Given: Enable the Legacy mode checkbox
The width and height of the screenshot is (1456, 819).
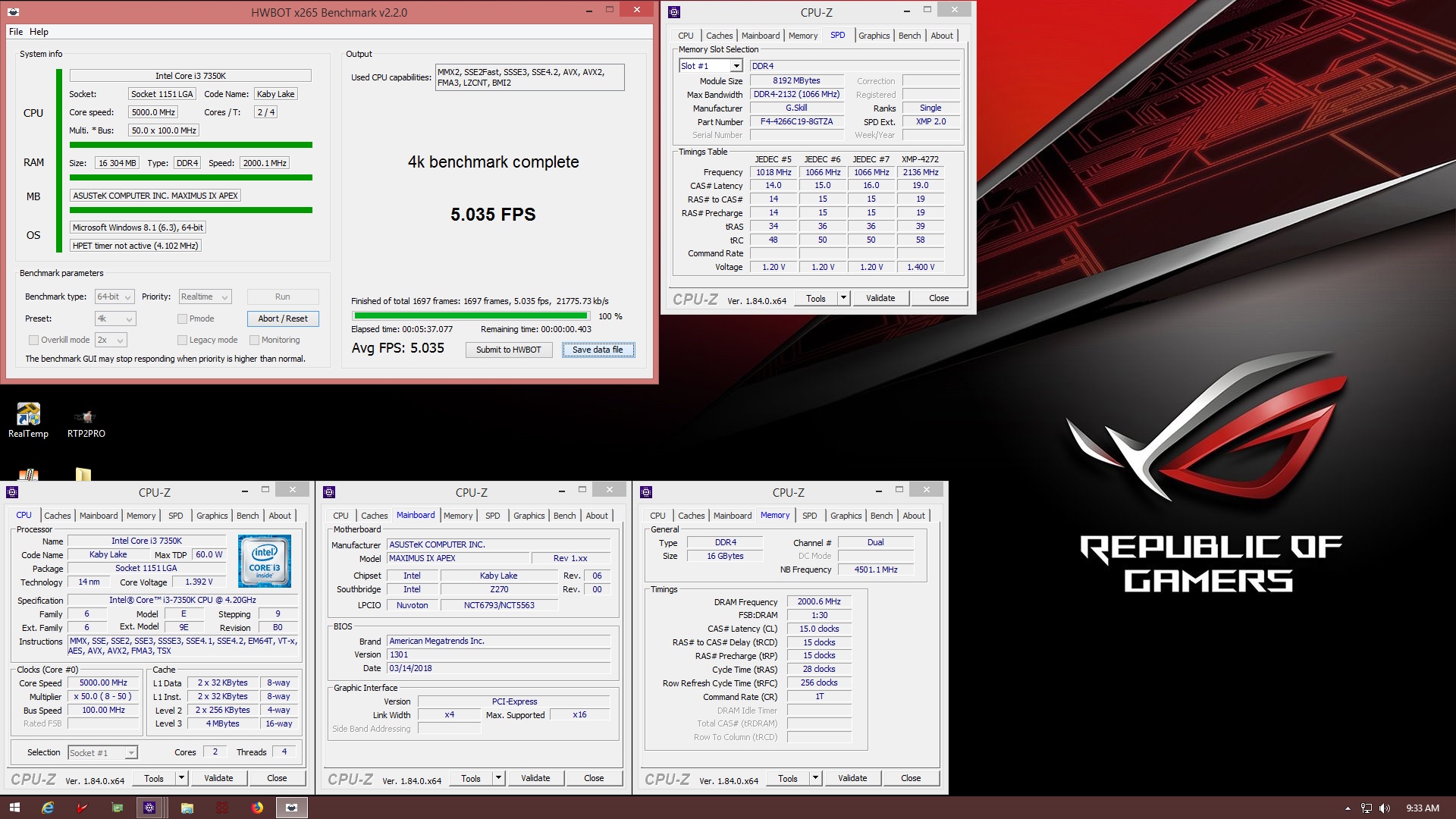Looking at the screenshot, I should (182, 340).
